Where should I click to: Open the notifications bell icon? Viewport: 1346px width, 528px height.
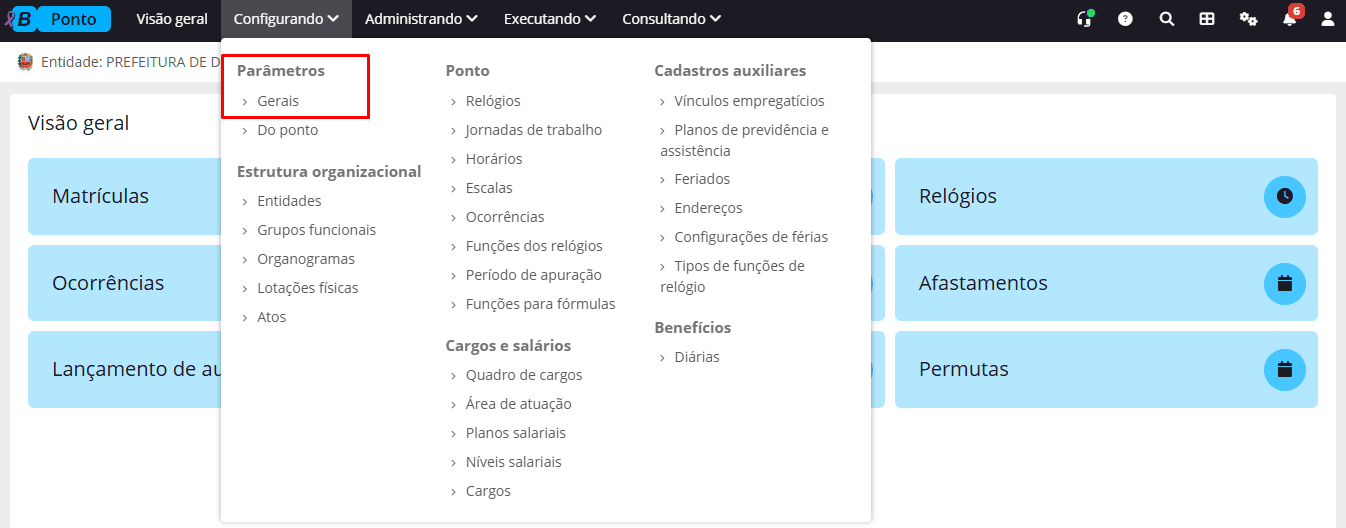click(x=1289, y=19)
